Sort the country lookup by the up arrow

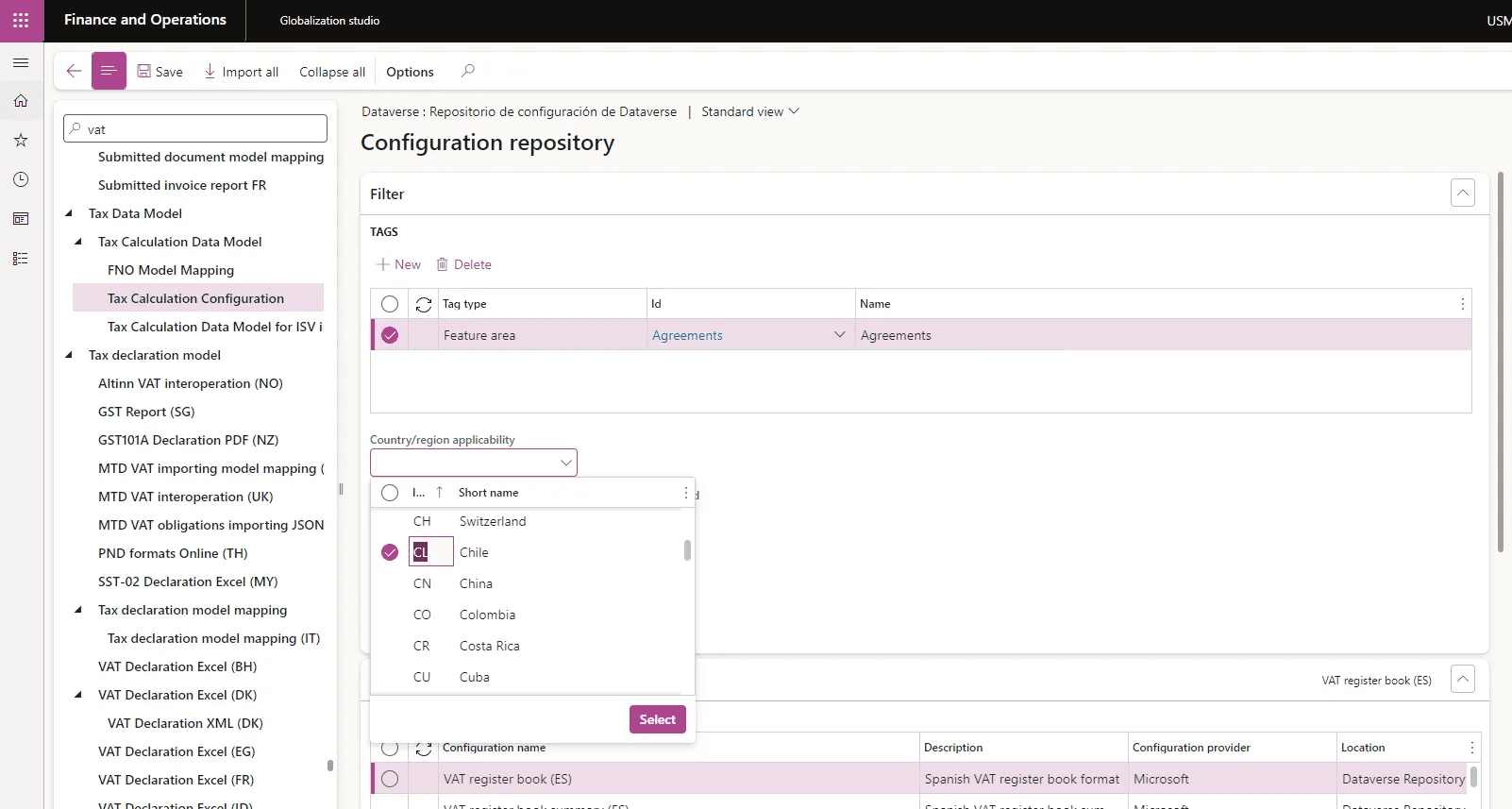[x=439, y=492]
